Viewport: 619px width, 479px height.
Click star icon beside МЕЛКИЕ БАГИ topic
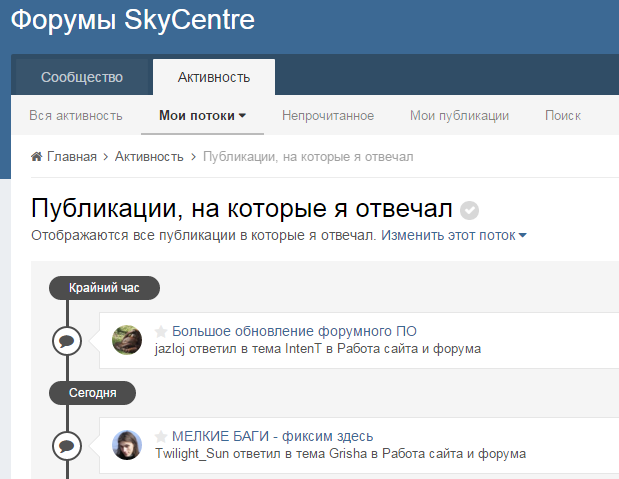click(161, 436)
